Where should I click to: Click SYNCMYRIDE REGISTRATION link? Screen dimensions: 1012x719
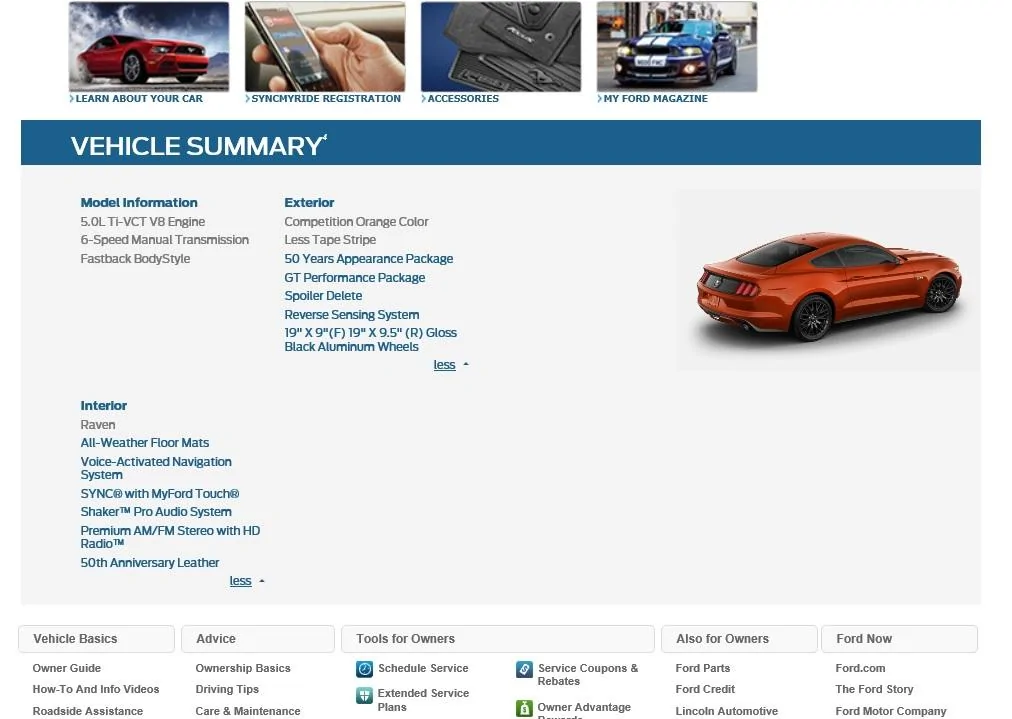coord(326,99)
